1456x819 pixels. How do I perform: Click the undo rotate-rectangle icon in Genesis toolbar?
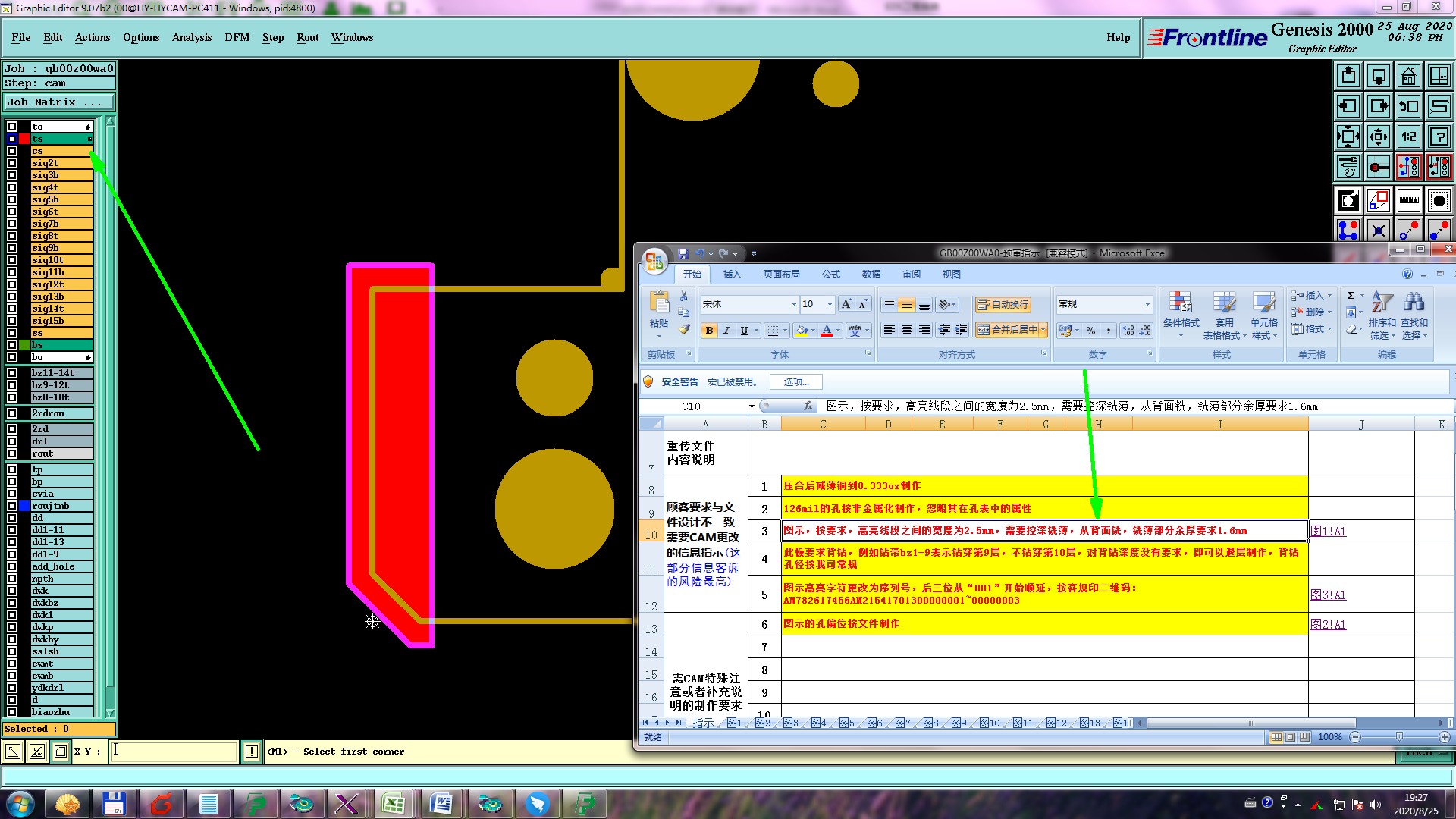[x=1408, y=106]
